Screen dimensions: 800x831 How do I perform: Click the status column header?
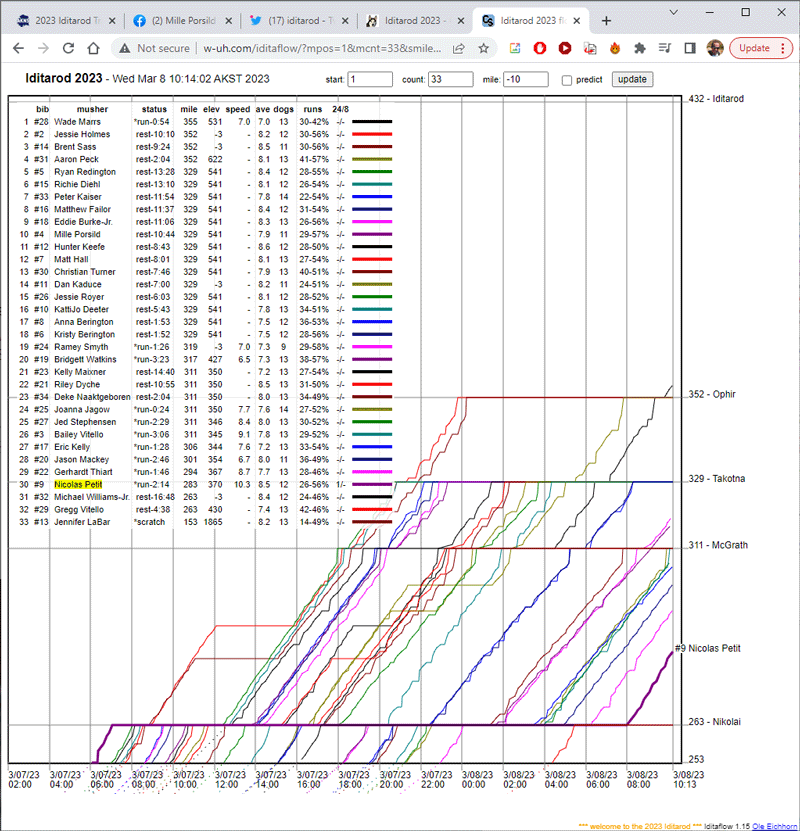[x=154, y=109]
